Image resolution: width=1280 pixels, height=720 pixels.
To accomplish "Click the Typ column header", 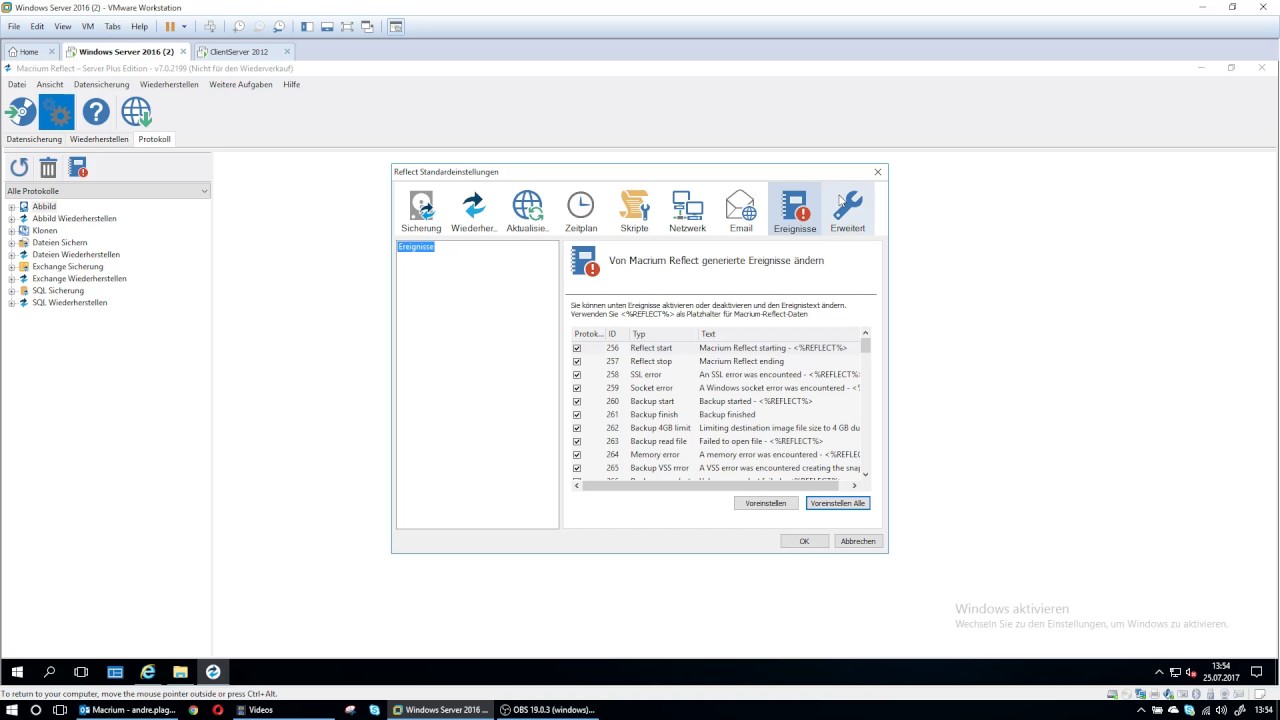I will [662, 334].
